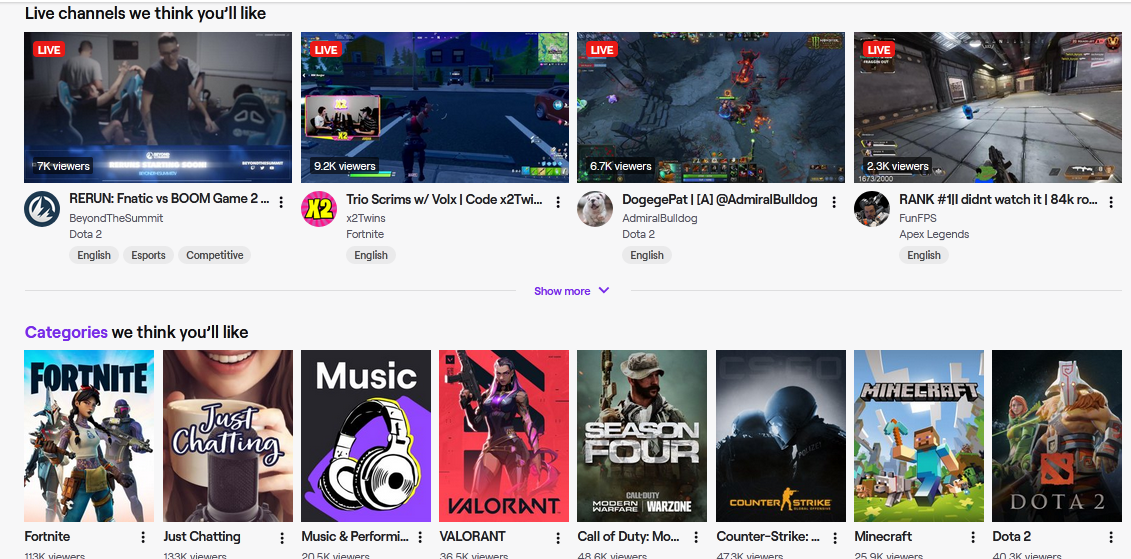Open the Dota 2 category cover art
The image size is (1131, 559).
click(x=1057, y=436)
